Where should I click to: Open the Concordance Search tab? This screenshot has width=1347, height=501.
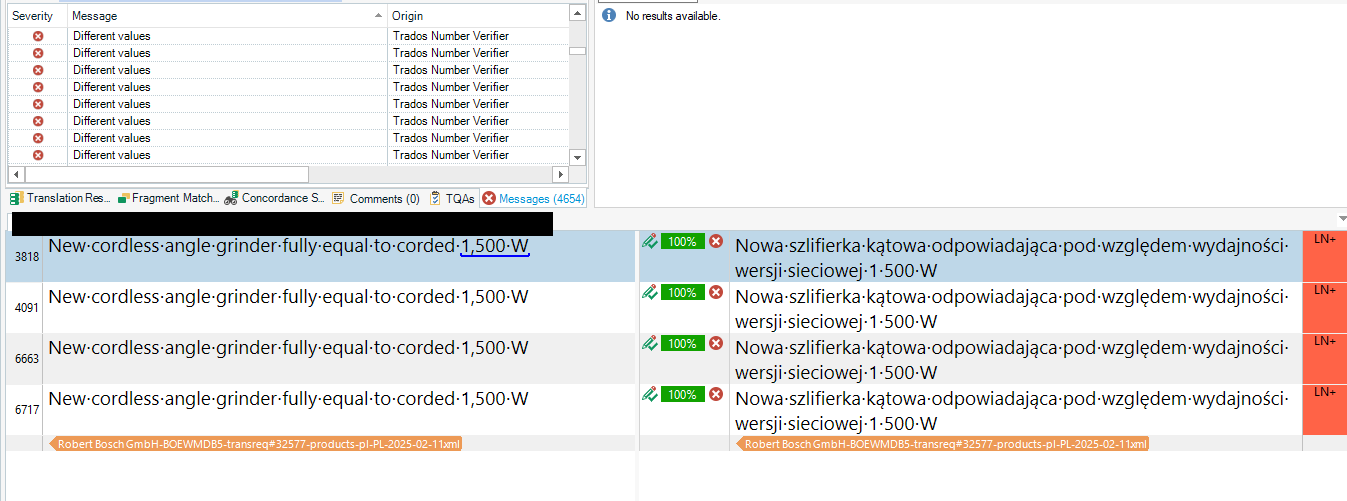pyautogui.click(x=275, y=198)
